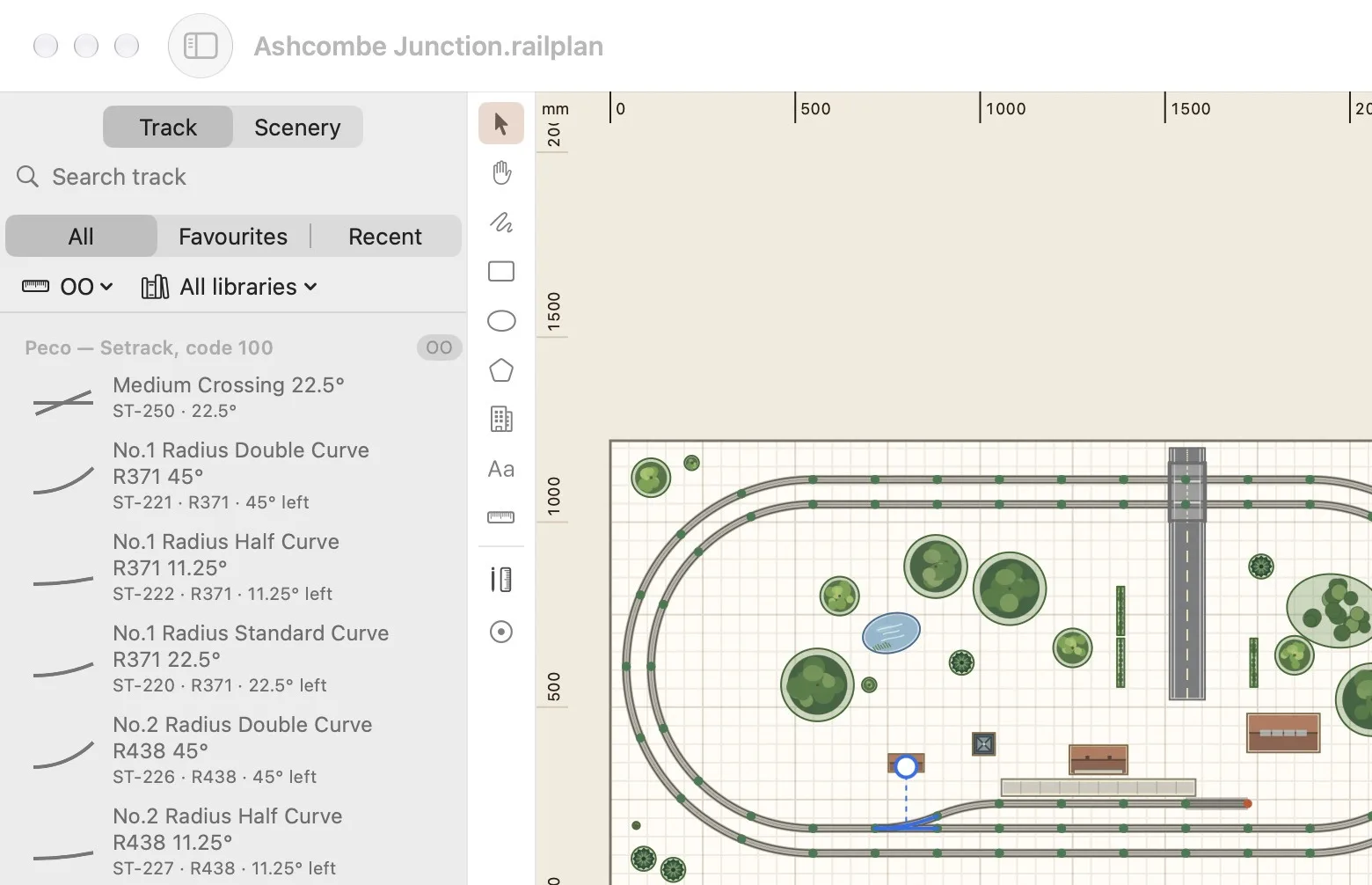
Task: Switch to the Scenery tab
Action: tap(297, 128)
